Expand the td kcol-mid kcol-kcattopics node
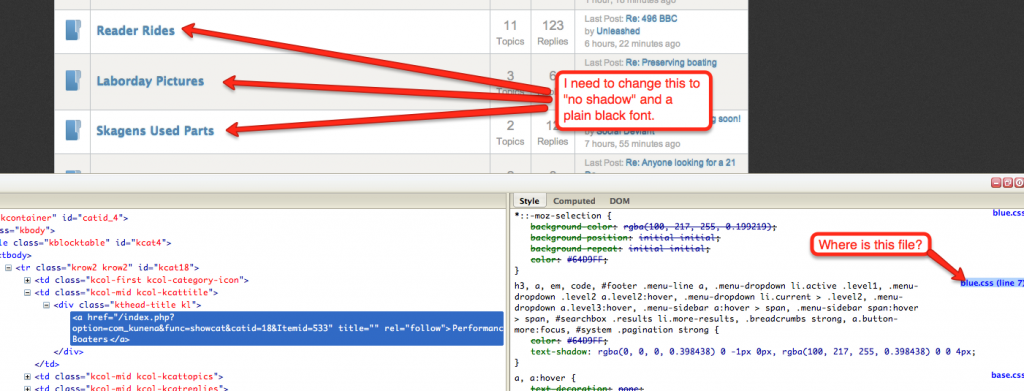Screen dimensions: 1024x391 point(27,377)
